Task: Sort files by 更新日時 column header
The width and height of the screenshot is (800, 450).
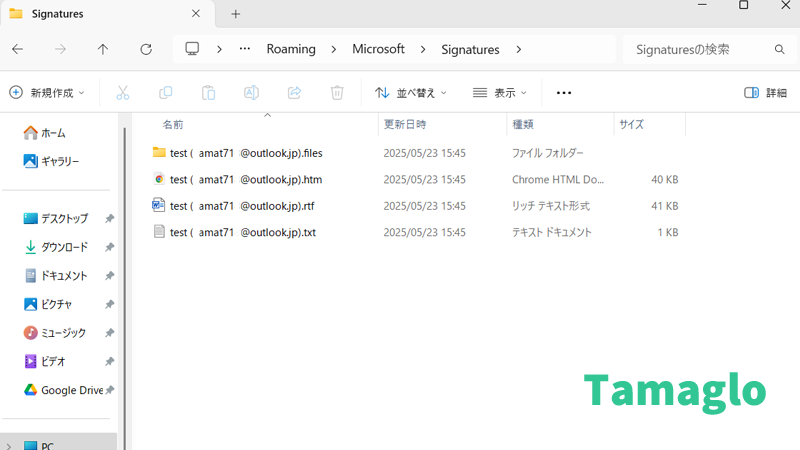Action: pyautogui.click(x=405, y=125)
